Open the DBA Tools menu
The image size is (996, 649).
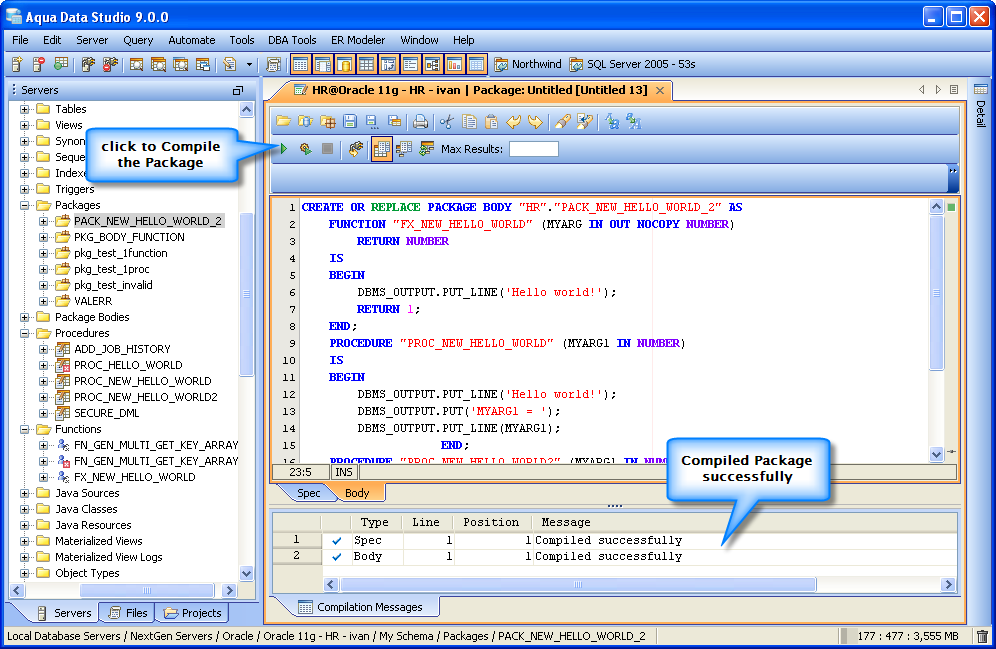(292, 40)
